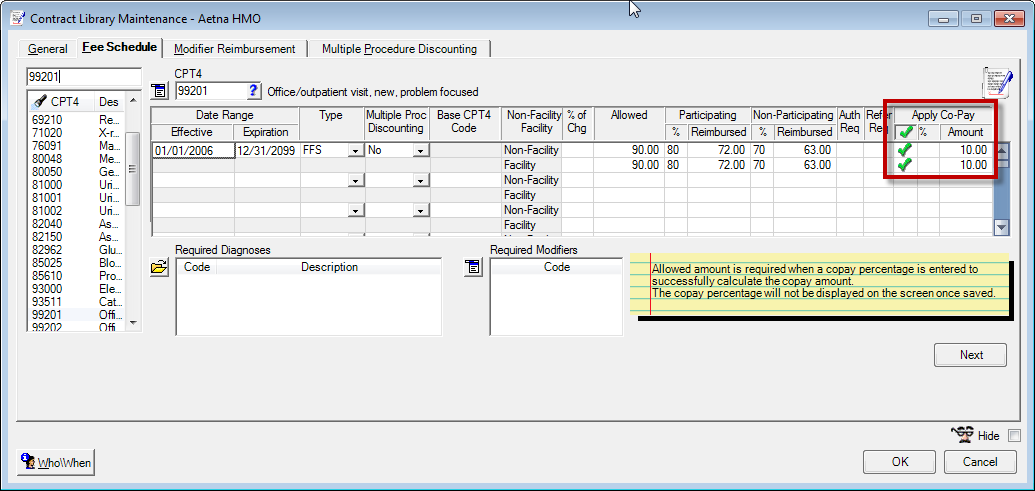Click the blue question mark CPT4 help icon

[x=253, y=90]
